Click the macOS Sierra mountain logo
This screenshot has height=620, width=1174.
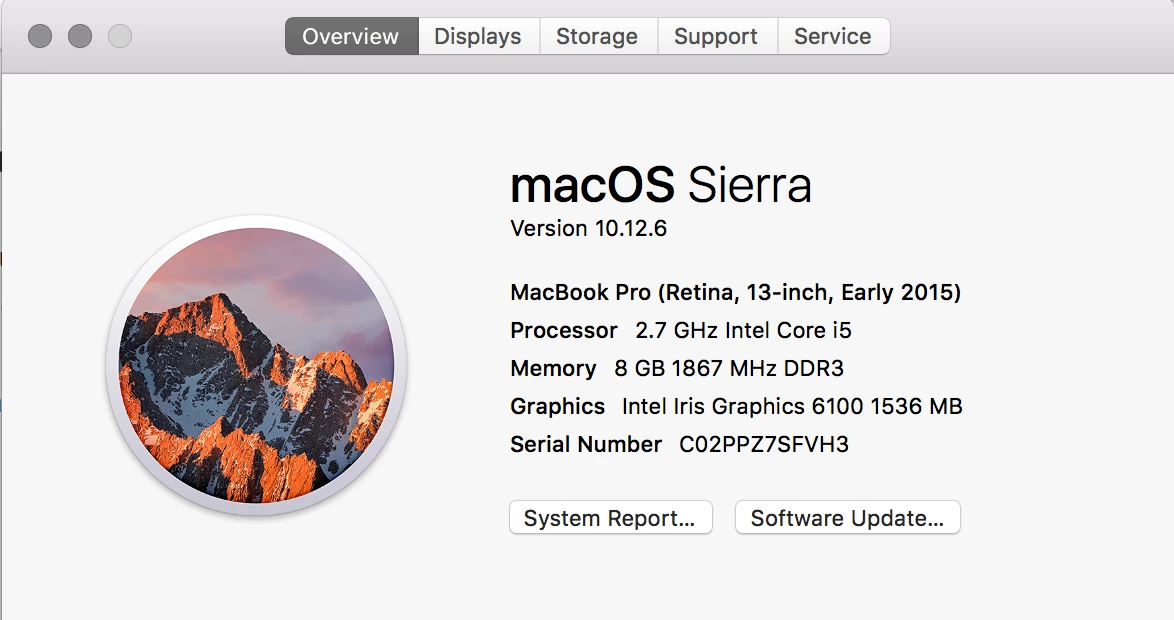256,365
